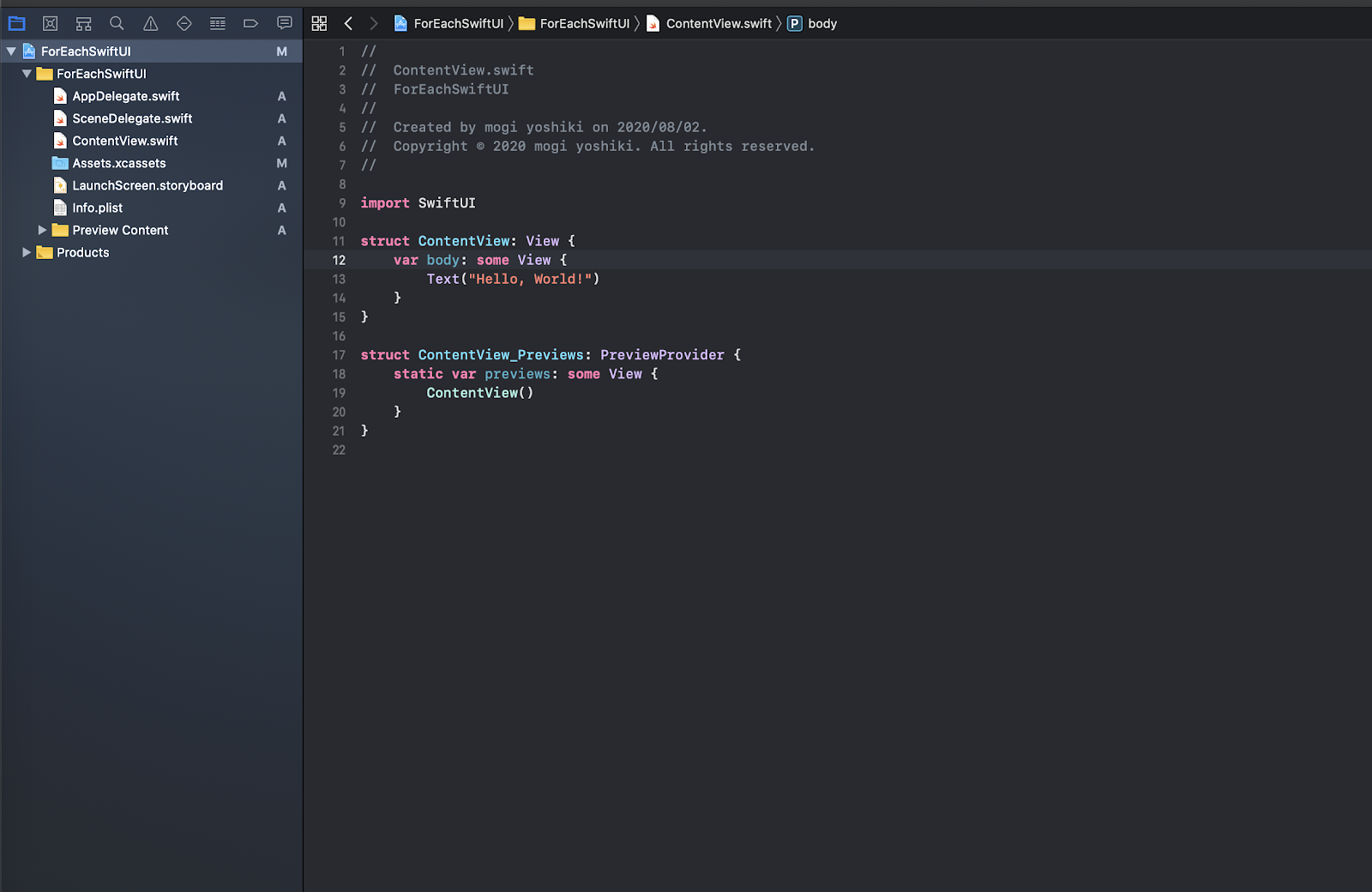The image size is (1372, 892).
Task: Open the Debug navigator
Action: (218, 23)
